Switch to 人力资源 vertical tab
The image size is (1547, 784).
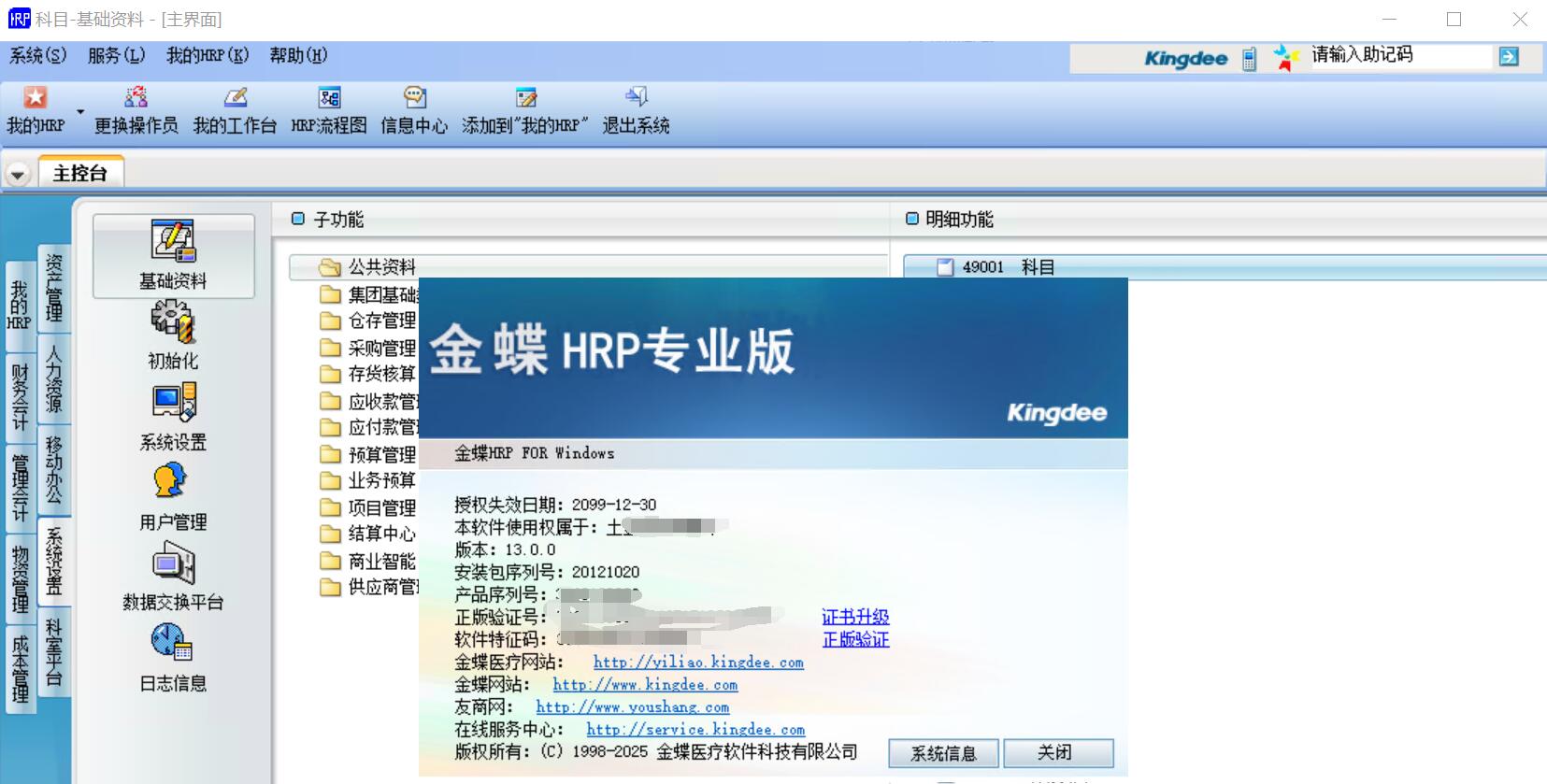pos(54,378)
